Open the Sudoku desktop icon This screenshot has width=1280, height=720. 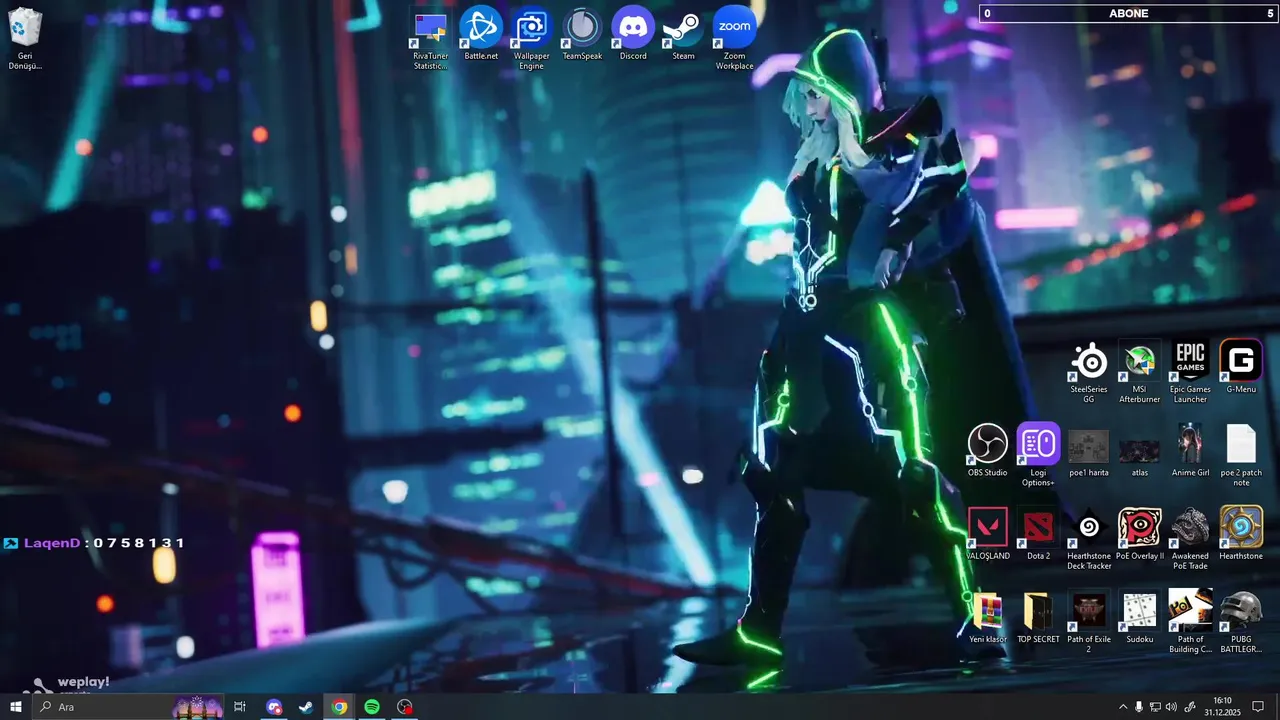[x=1139, y=616]
